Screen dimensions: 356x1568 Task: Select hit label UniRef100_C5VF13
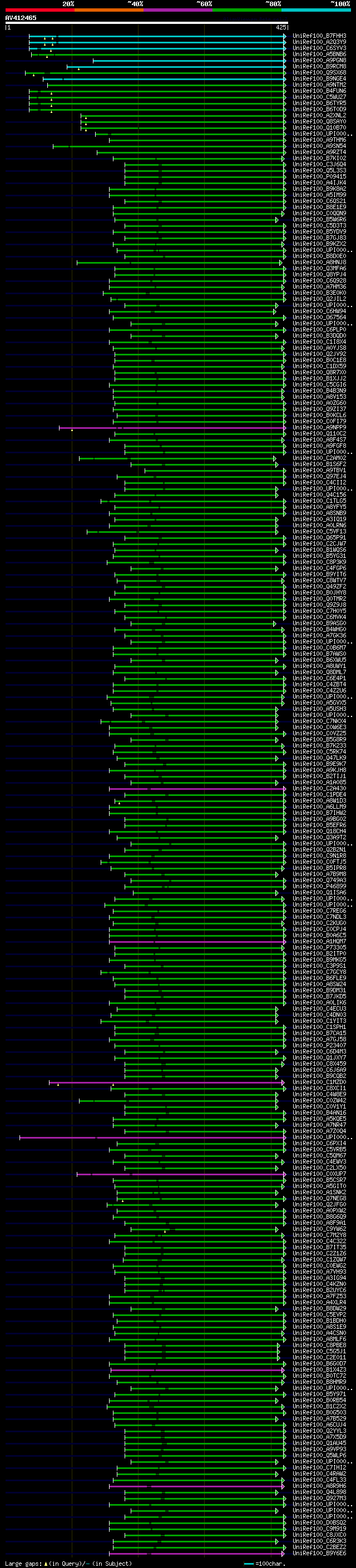coord(319,531)
